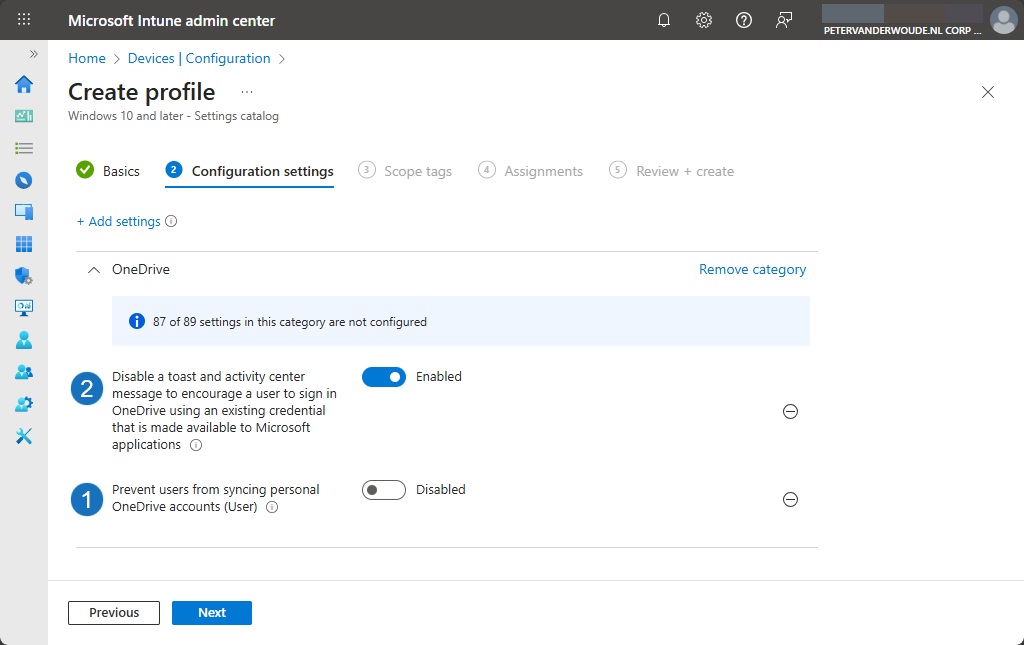
Task: Click the Next button
Action: point(212,613)
